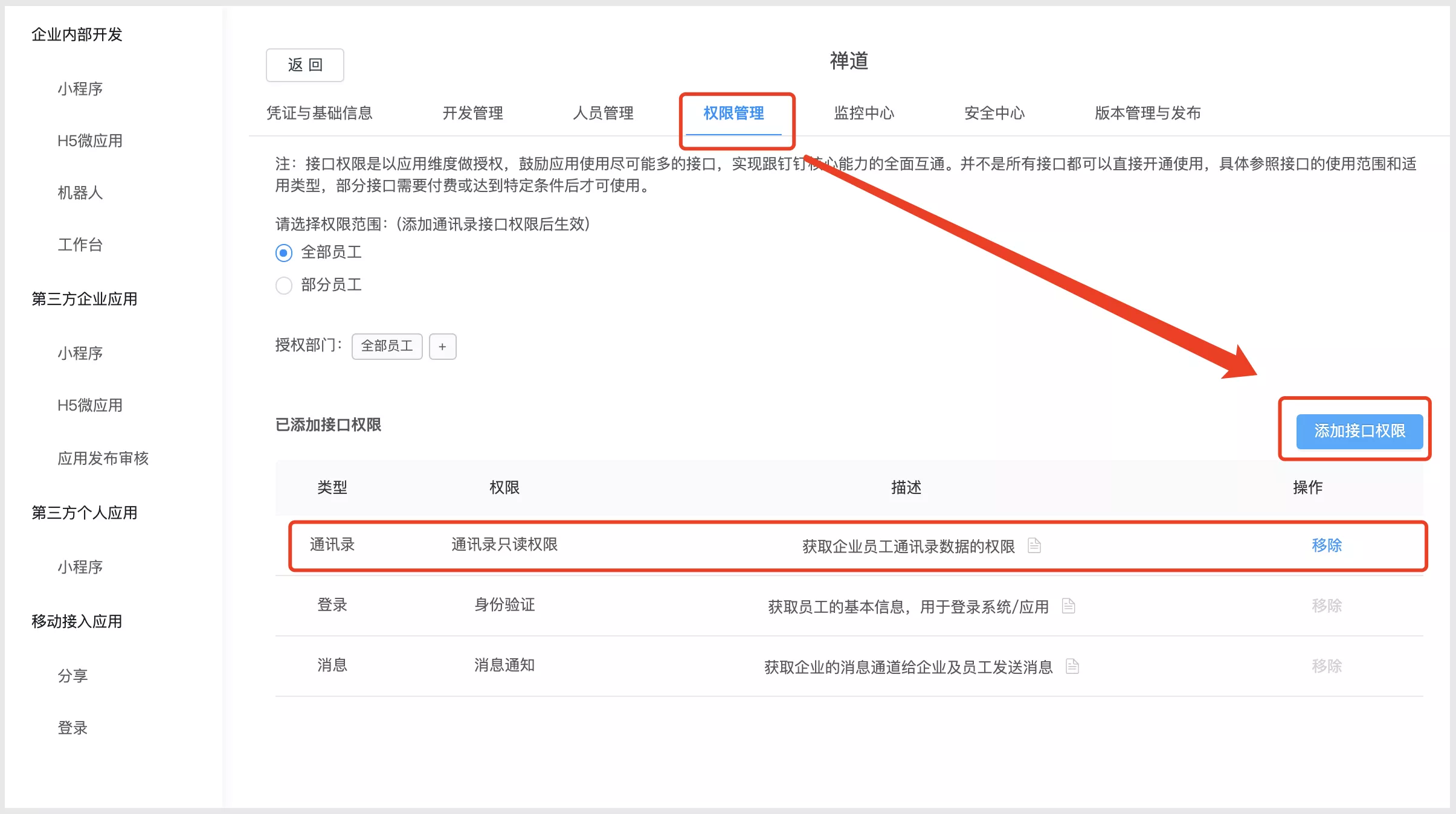Open the 安全中心 tab
Image resolution: width=1456 pixels, height=814 pixels.
pyautogui.click(x=994, y=113)
